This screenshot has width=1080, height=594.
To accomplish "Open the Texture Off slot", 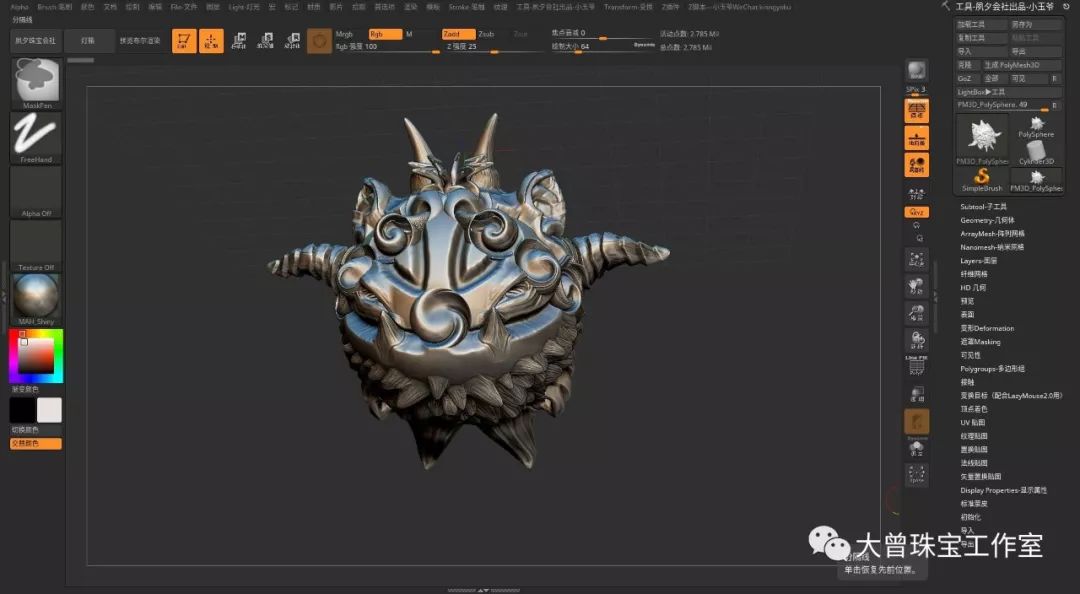I will coord(37,246).
